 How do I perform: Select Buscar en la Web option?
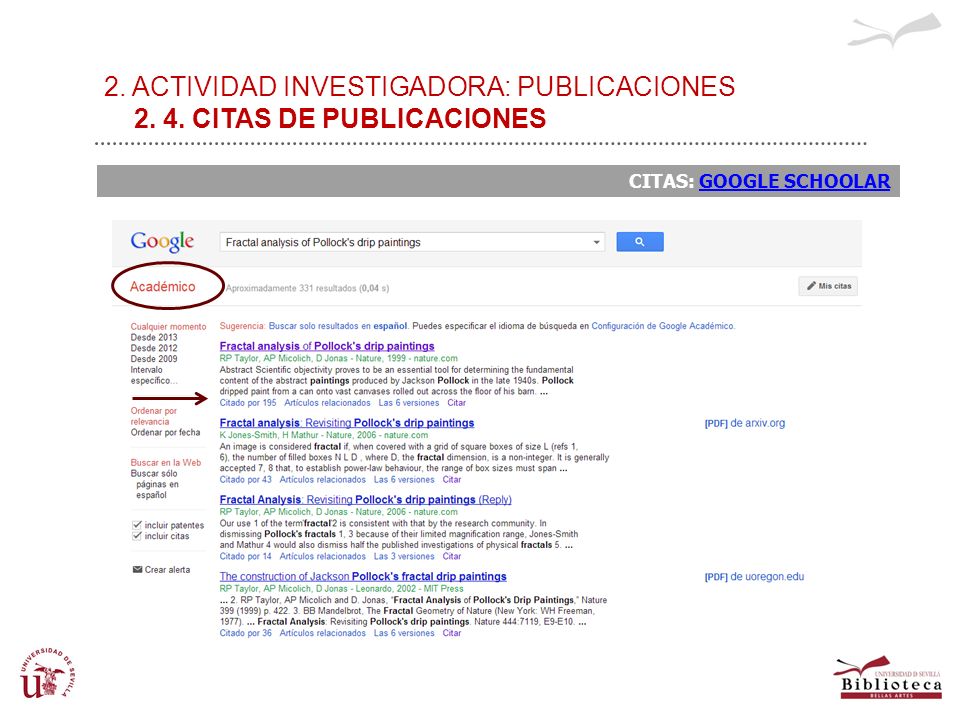pyautogui.click(x=166, y=463)
